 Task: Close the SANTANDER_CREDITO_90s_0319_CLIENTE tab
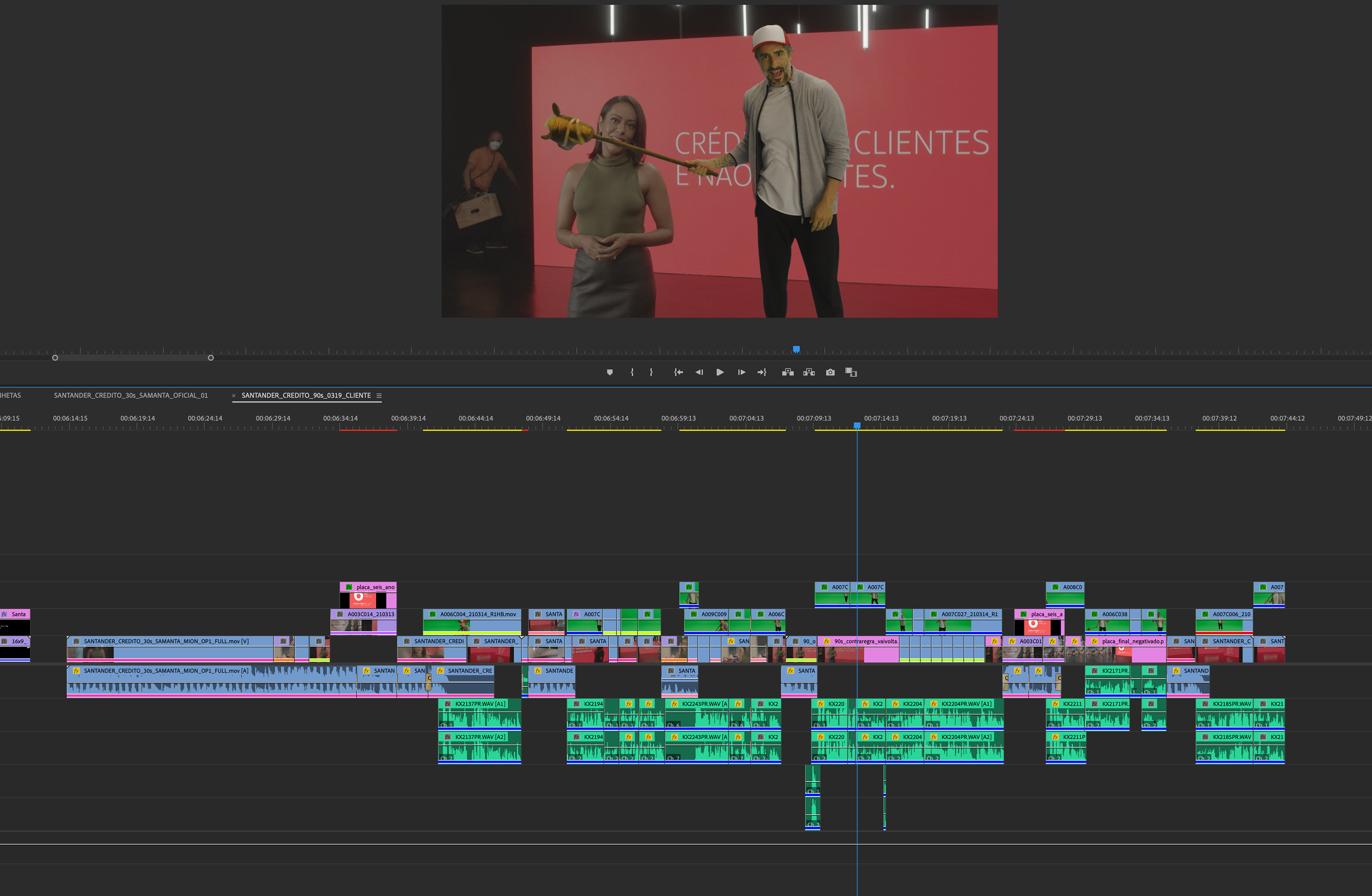233,395
